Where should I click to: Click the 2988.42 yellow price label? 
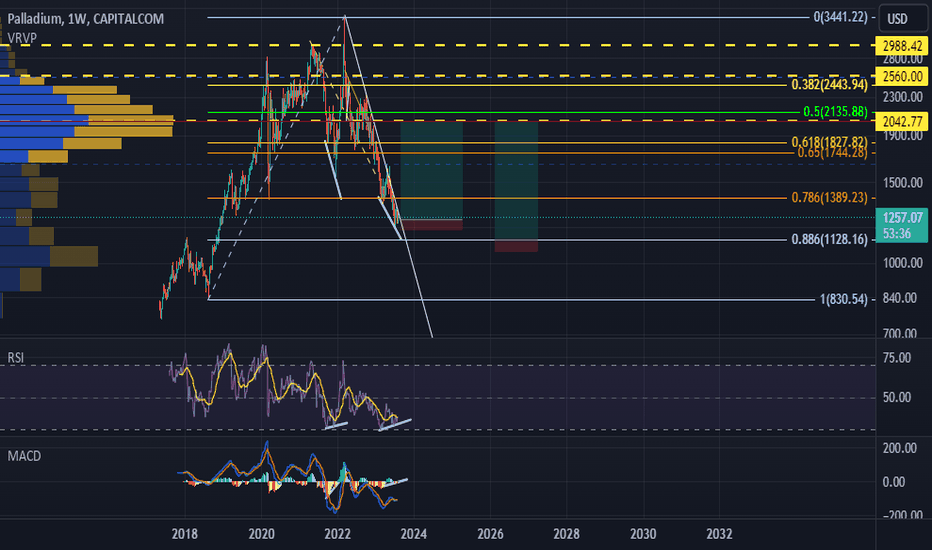[x=902, y=46]
